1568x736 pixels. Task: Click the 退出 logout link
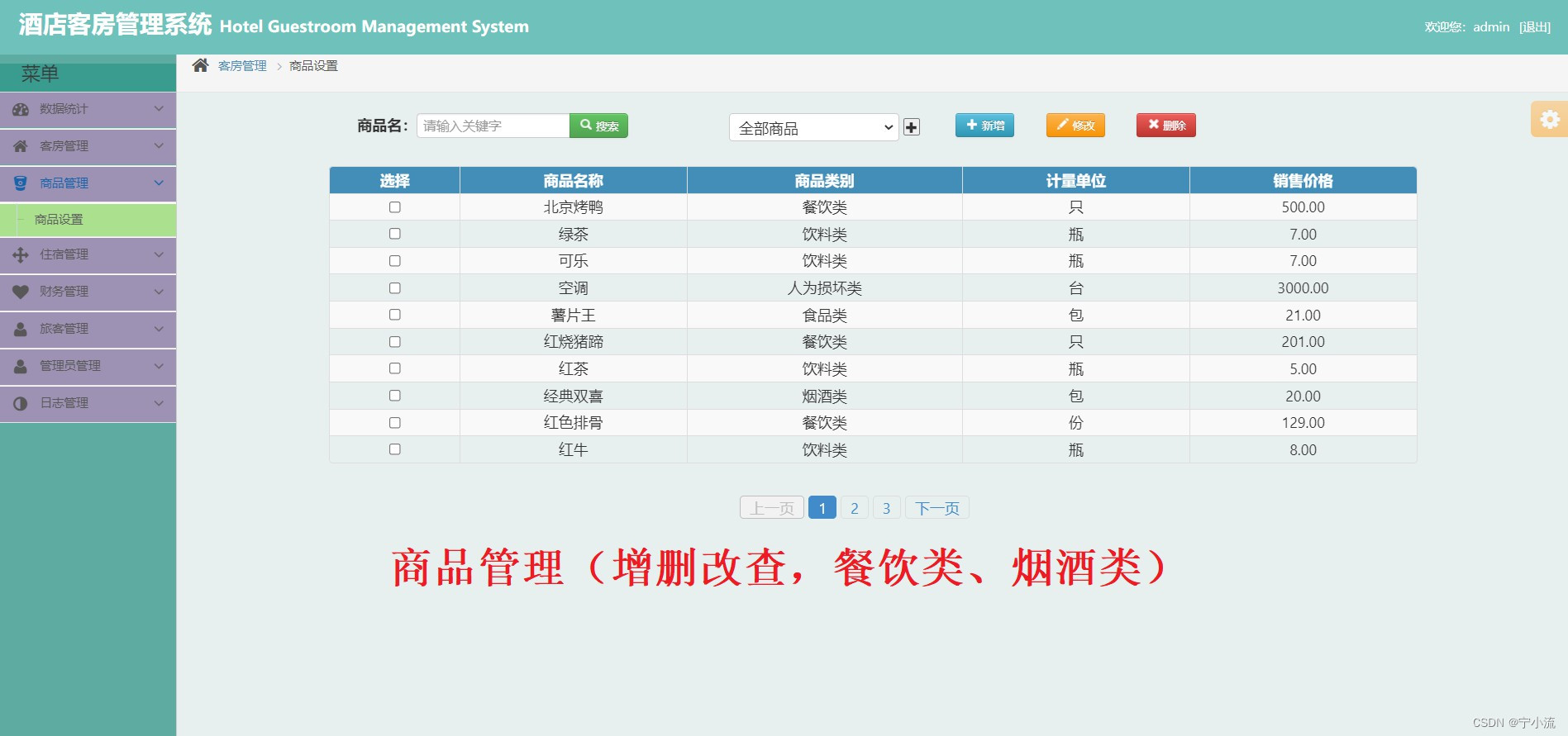1535,27
